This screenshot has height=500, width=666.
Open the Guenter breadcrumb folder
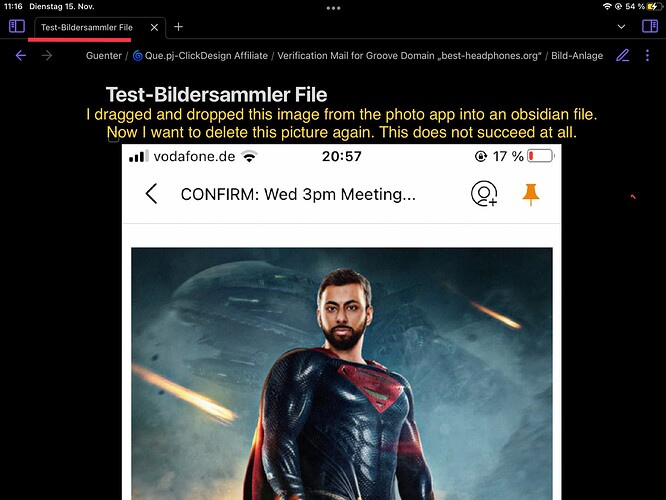click(x=104, y=56)
